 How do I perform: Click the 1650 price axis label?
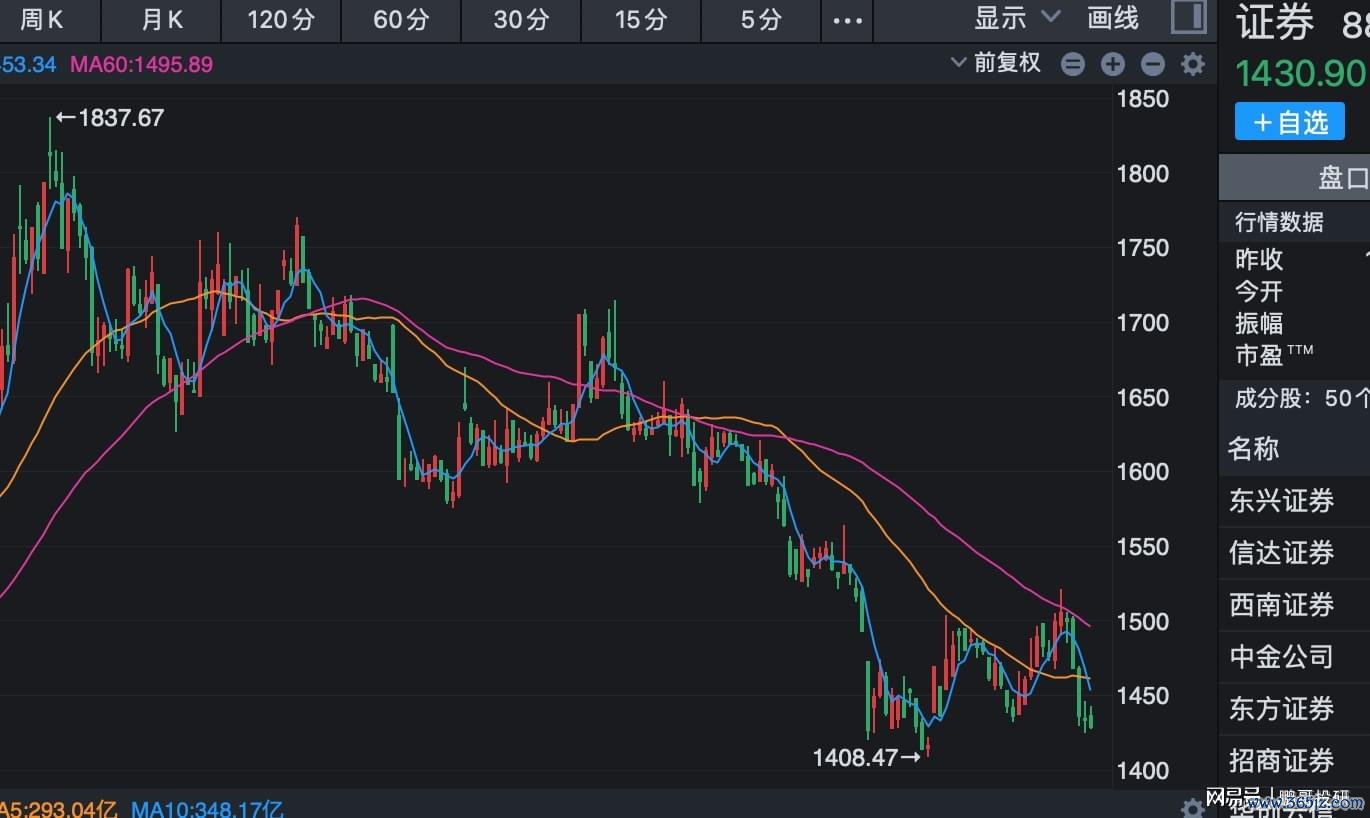click(1143, 398)
